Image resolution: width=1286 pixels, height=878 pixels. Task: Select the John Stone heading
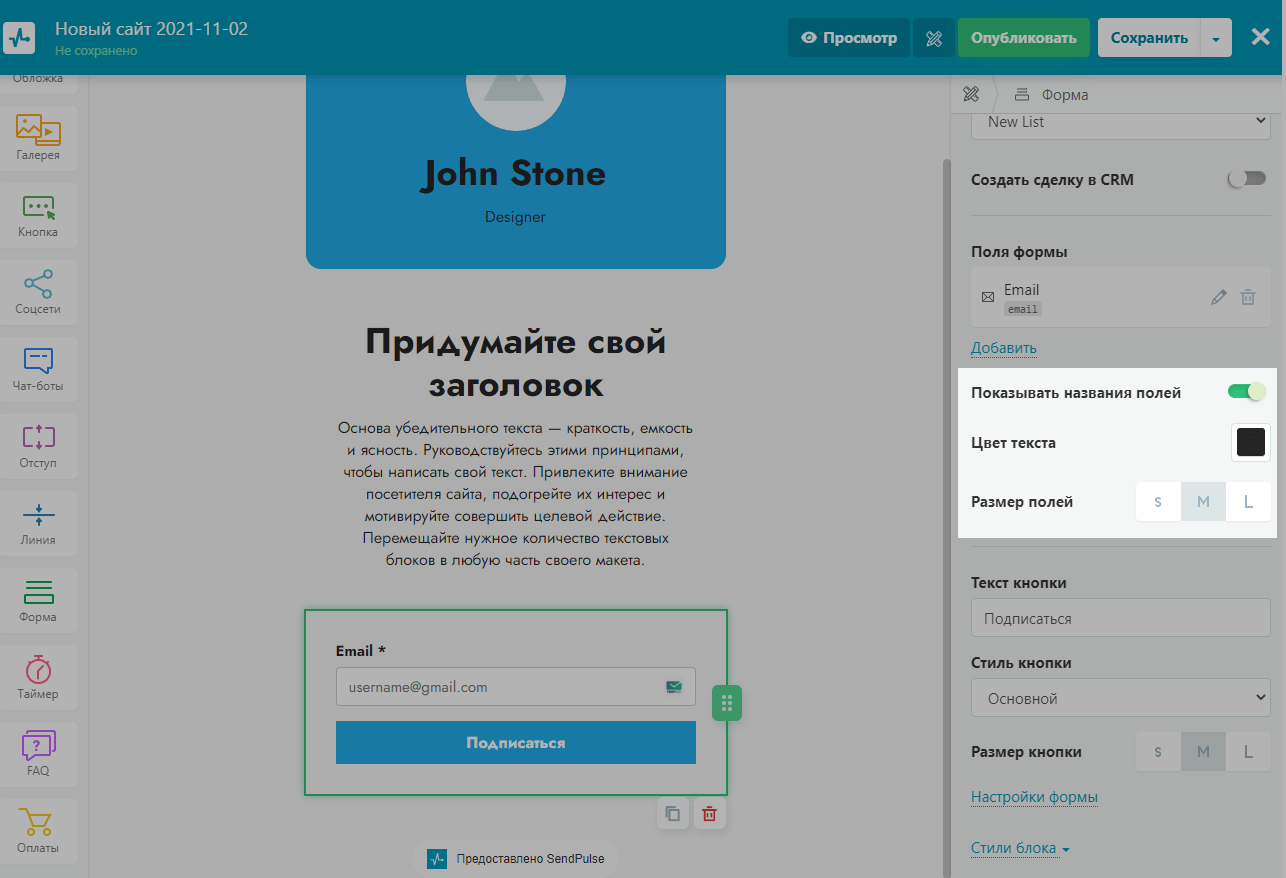(515, 174)
